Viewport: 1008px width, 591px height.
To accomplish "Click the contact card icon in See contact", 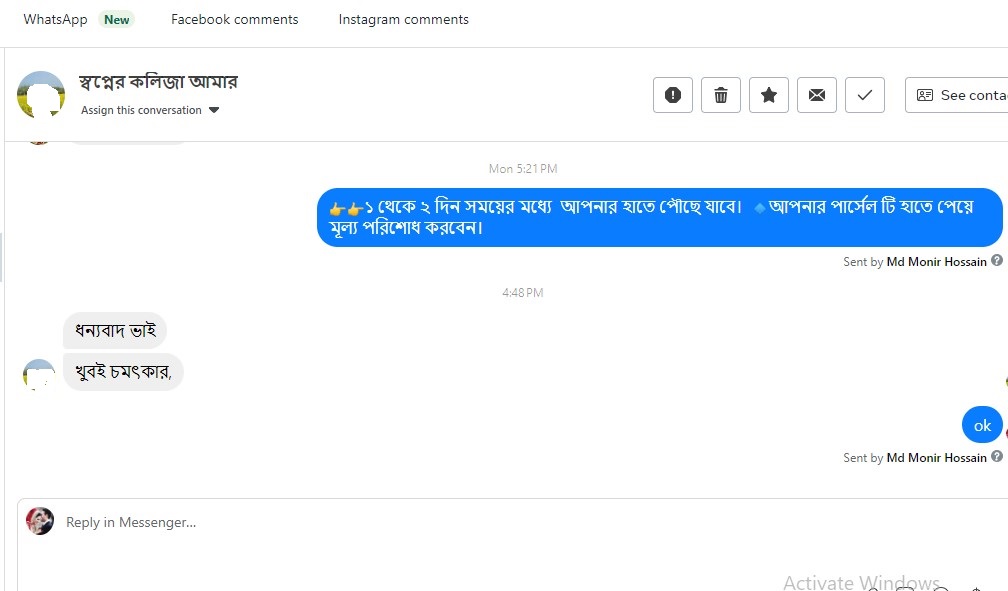I will click(x=925, y=95).
